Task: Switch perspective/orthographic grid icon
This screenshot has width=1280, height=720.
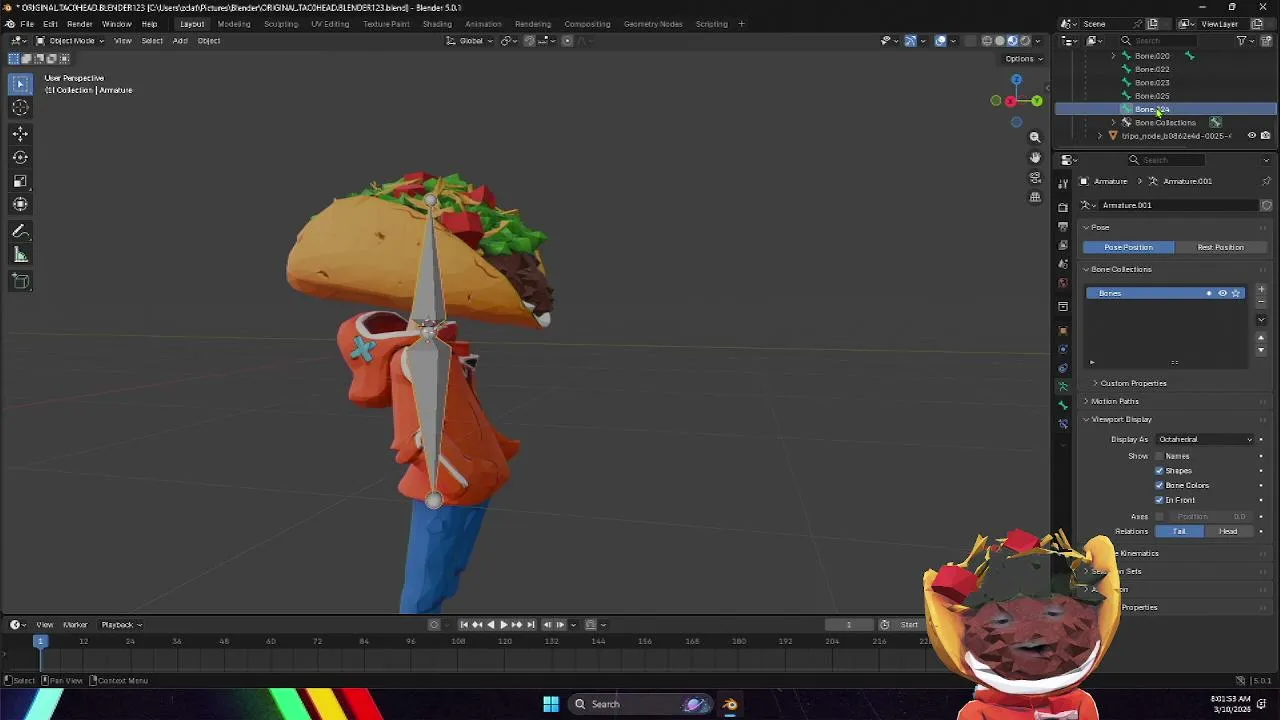Action: [x=1035, y=197]
